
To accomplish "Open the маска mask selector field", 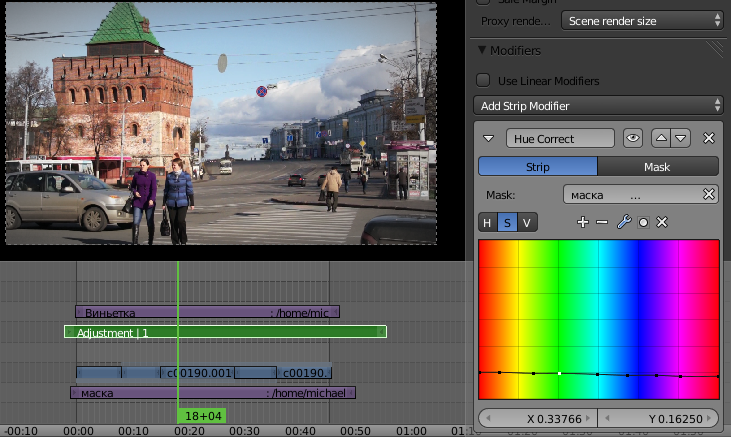I will 632,194.
